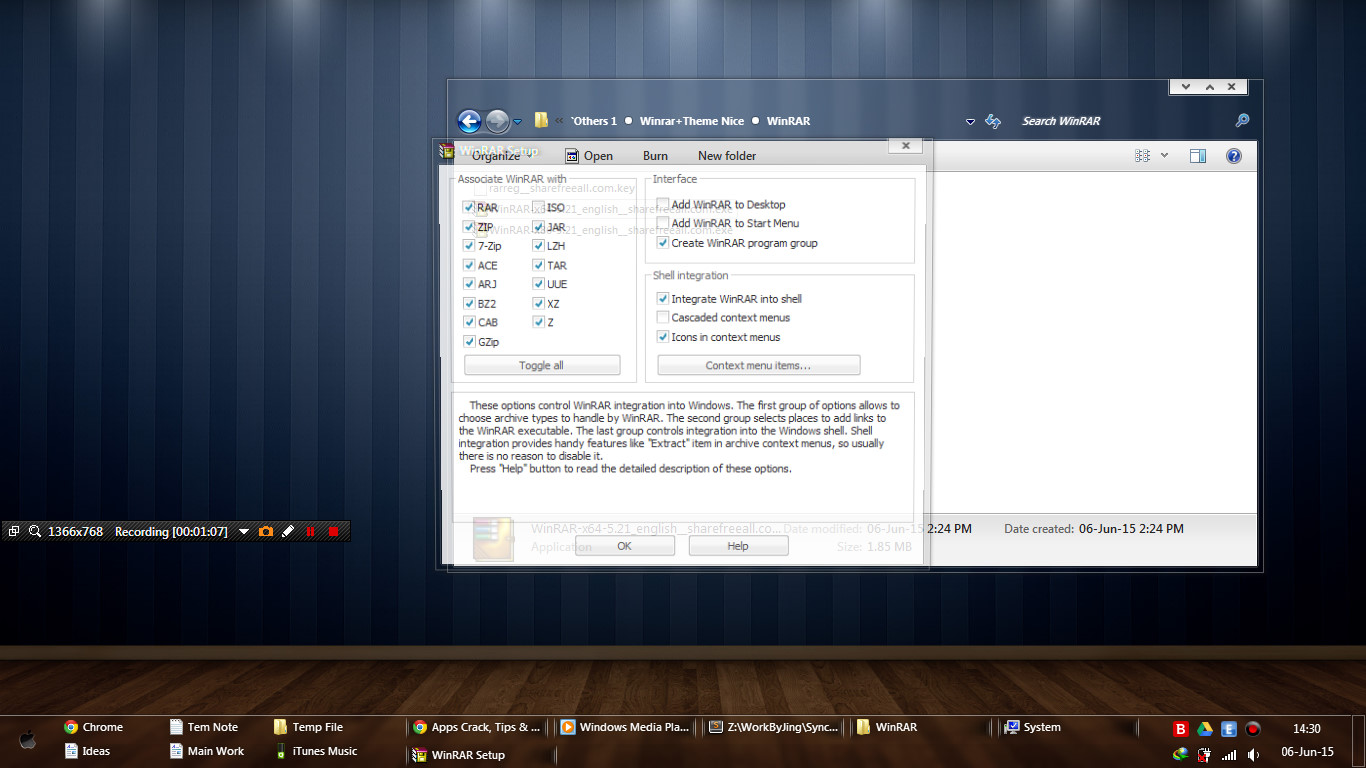Confirm WinRAR Setup with OK
The width and height of the screenshot is (1366, 768).
(x=625, y=546)
